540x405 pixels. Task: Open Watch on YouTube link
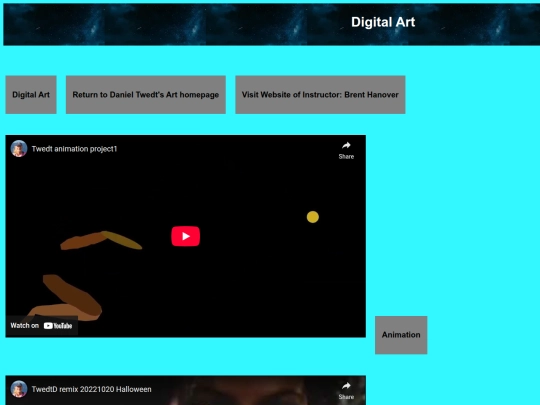pos(41,325)
